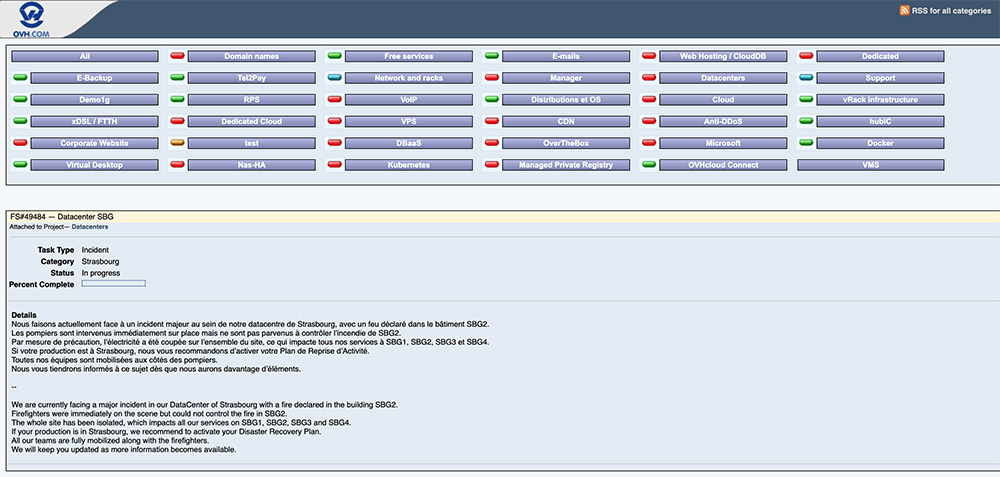Open the Nas-HA category
This screenshot has height=477, width=1000.
[x=251, y=165]
